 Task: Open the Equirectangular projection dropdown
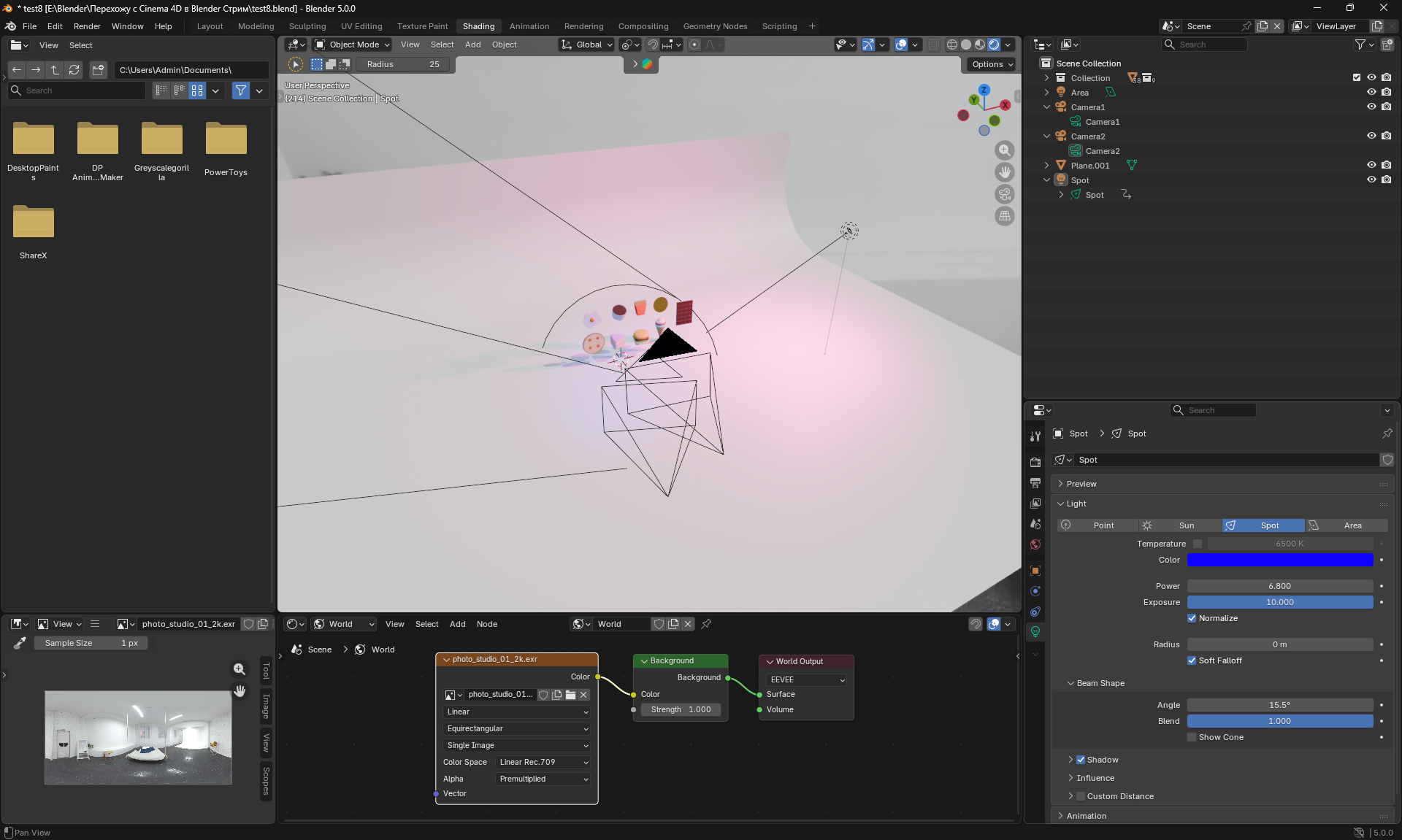tap(517, 728)
